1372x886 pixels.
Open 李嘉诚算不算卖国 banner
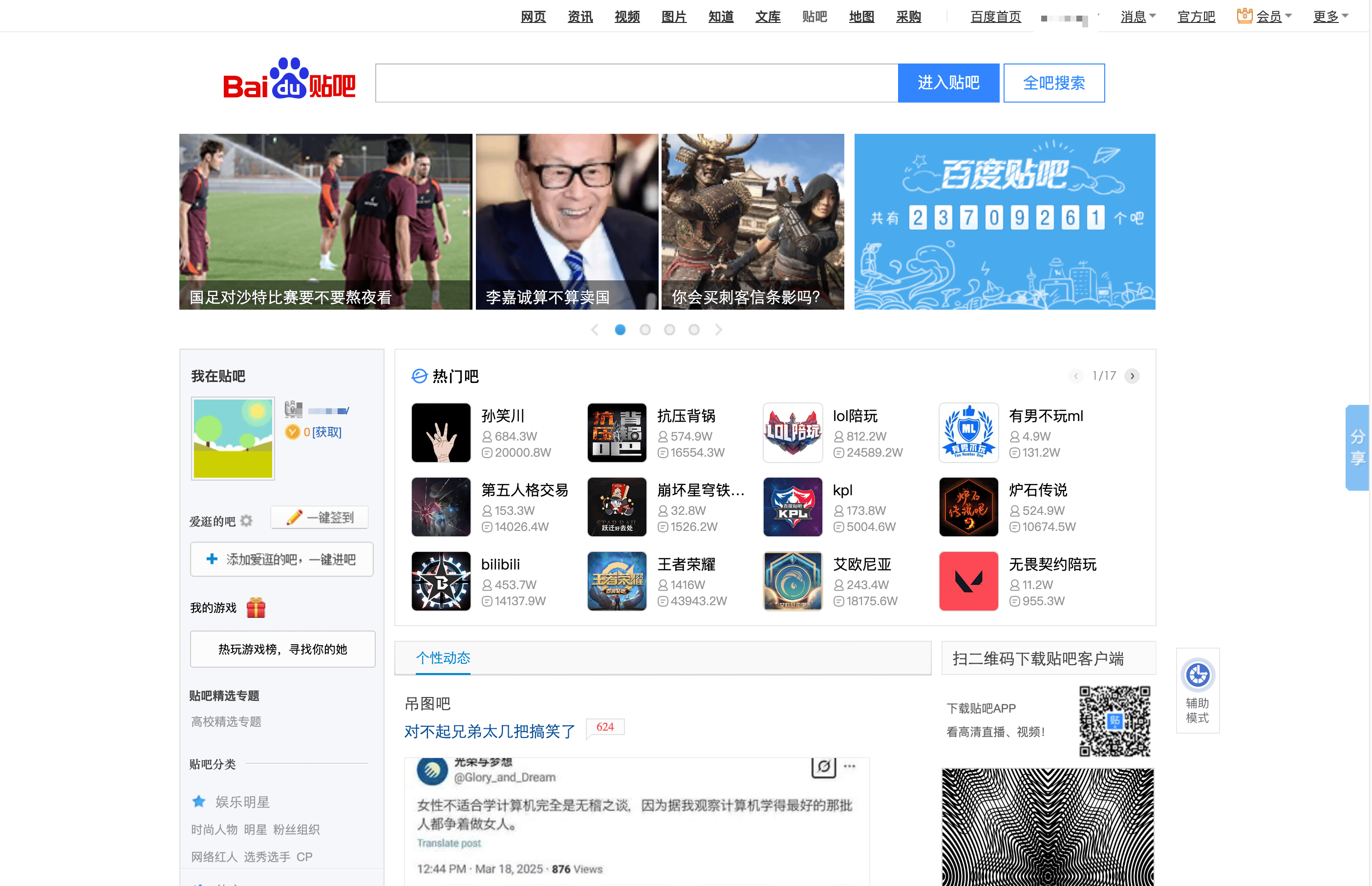tap(567, 222)
